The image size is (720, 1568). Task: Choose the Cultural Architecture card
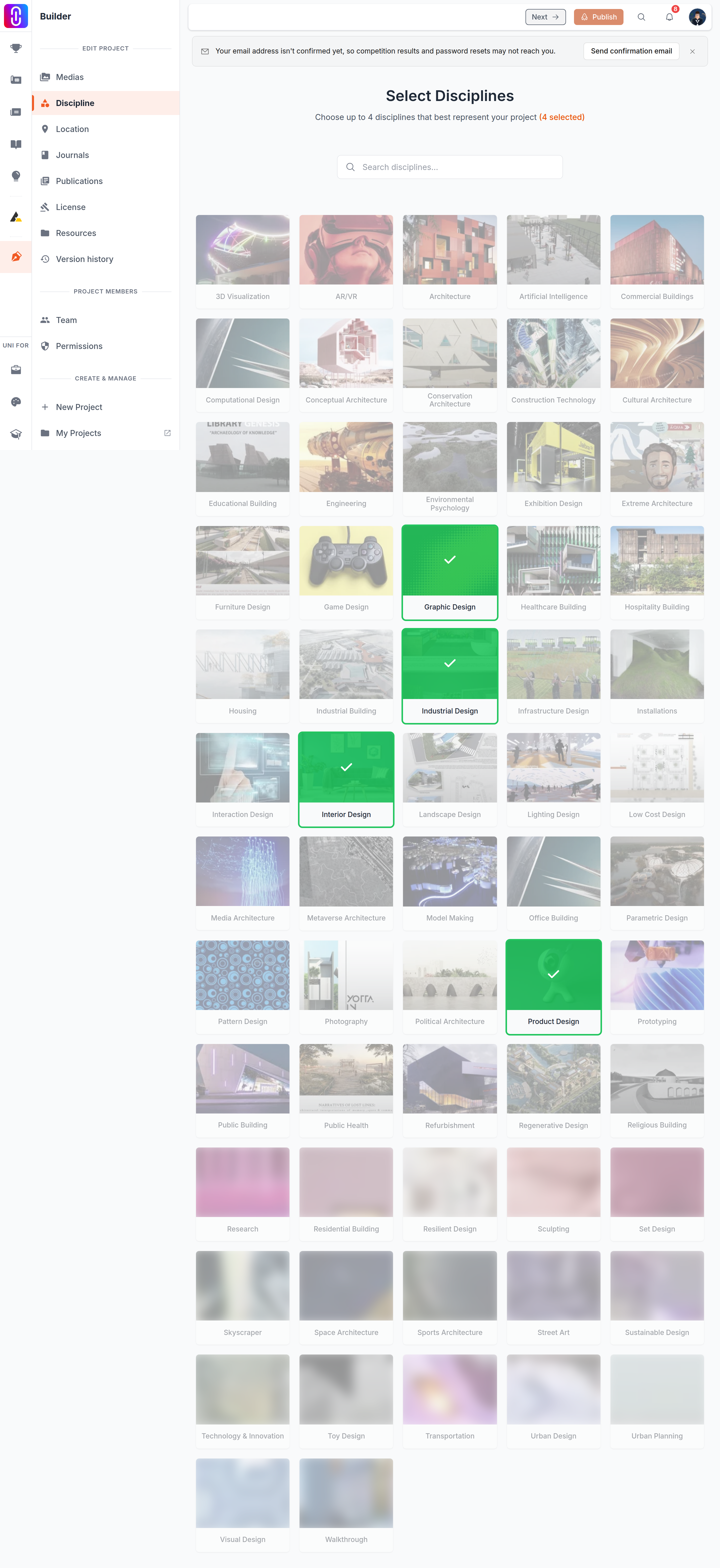[657, 365]
